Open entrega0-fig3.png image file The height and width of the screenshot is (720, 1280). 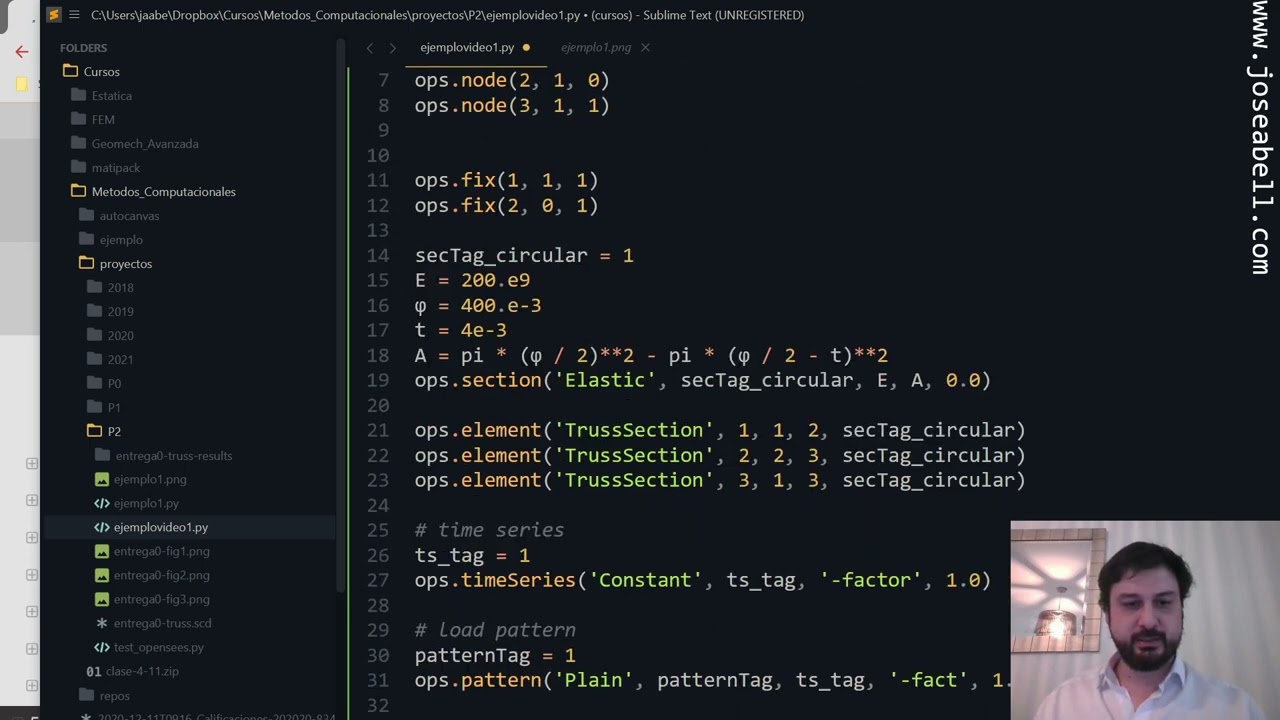click(x=162, y=600)
